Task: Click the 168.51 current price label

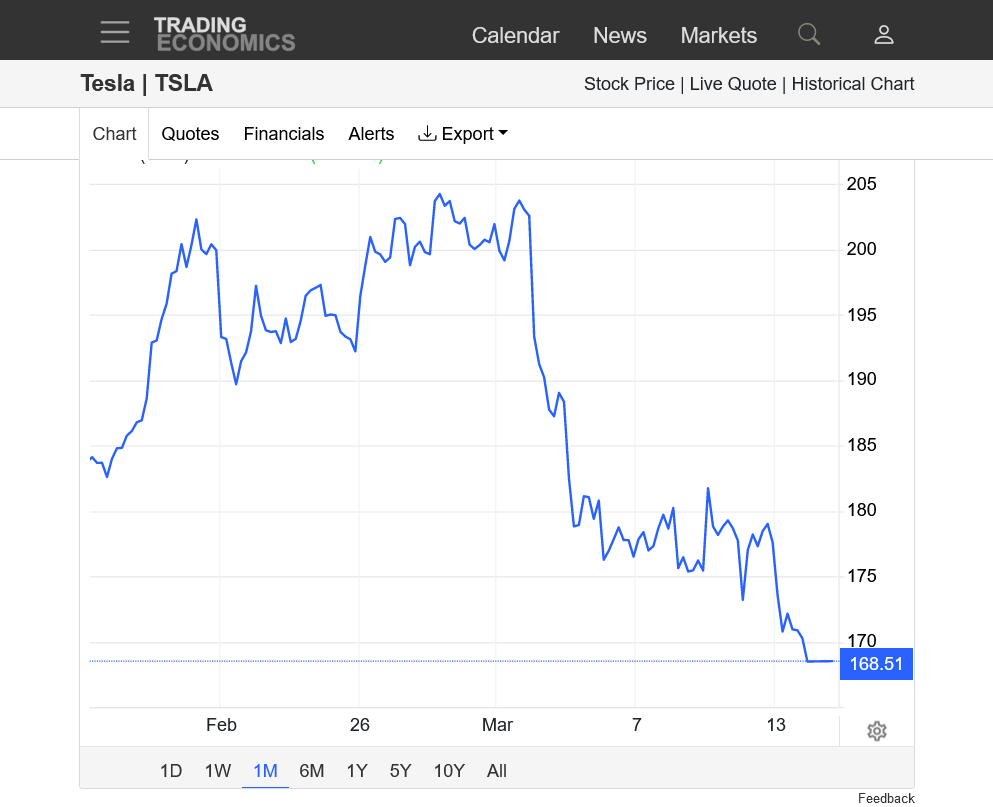Action: coord(876,664)
